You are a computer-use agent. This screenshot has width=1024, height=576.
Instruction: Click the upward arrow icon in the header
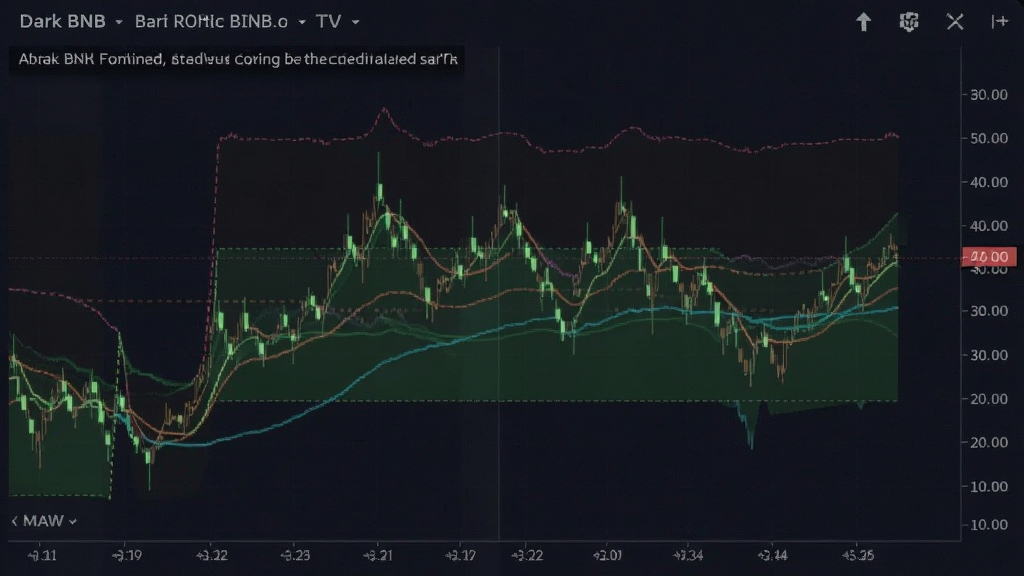tap(863, 22)
